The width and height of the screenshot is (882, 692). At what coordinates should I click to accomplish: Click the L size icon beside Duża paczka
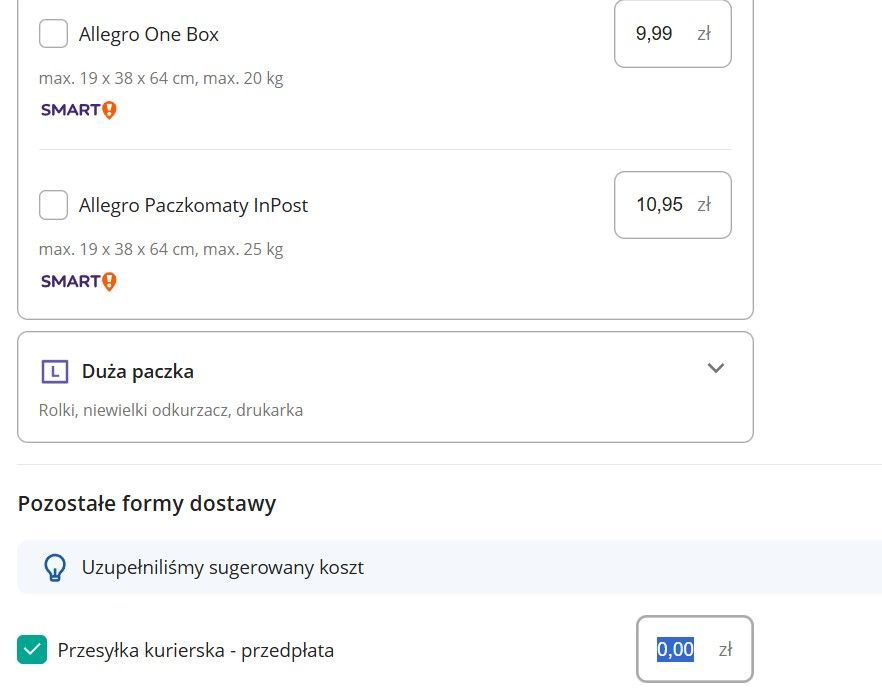(x=54, y=372)
